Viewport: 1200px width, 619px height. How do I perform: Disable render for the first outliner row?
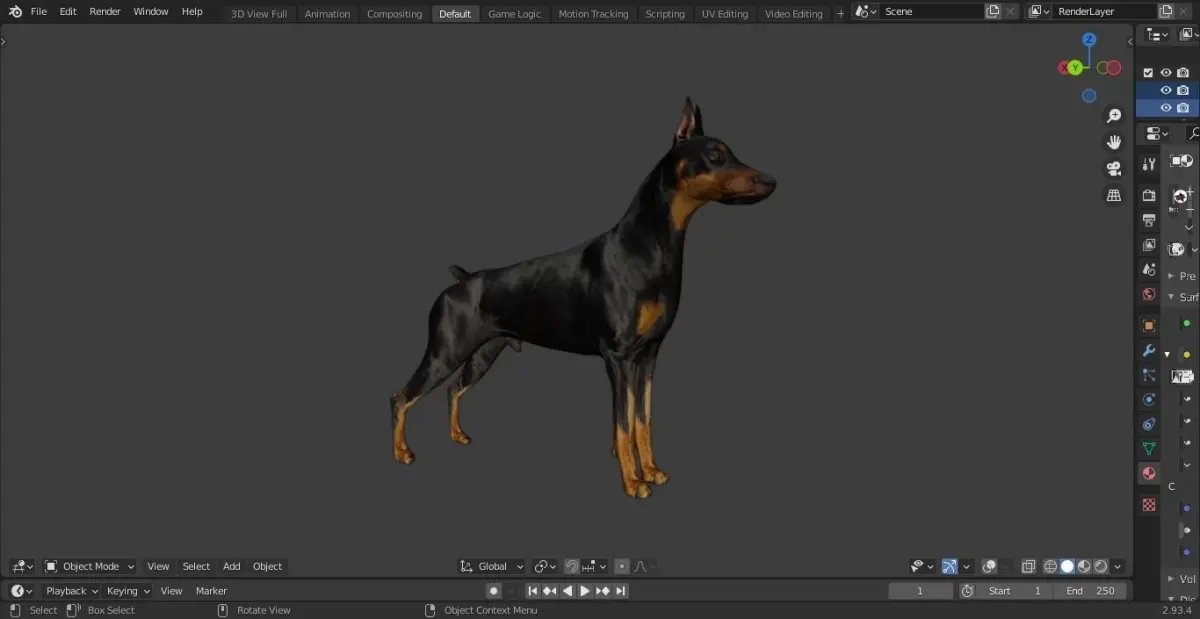(x=1183, y=72)
